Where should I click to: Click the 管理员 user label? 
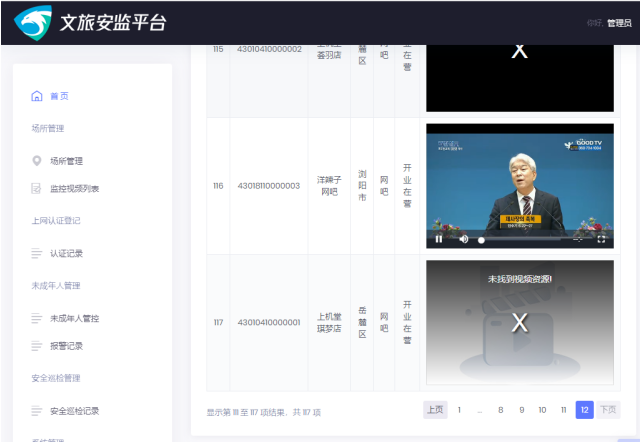click(x=619, y=23)
